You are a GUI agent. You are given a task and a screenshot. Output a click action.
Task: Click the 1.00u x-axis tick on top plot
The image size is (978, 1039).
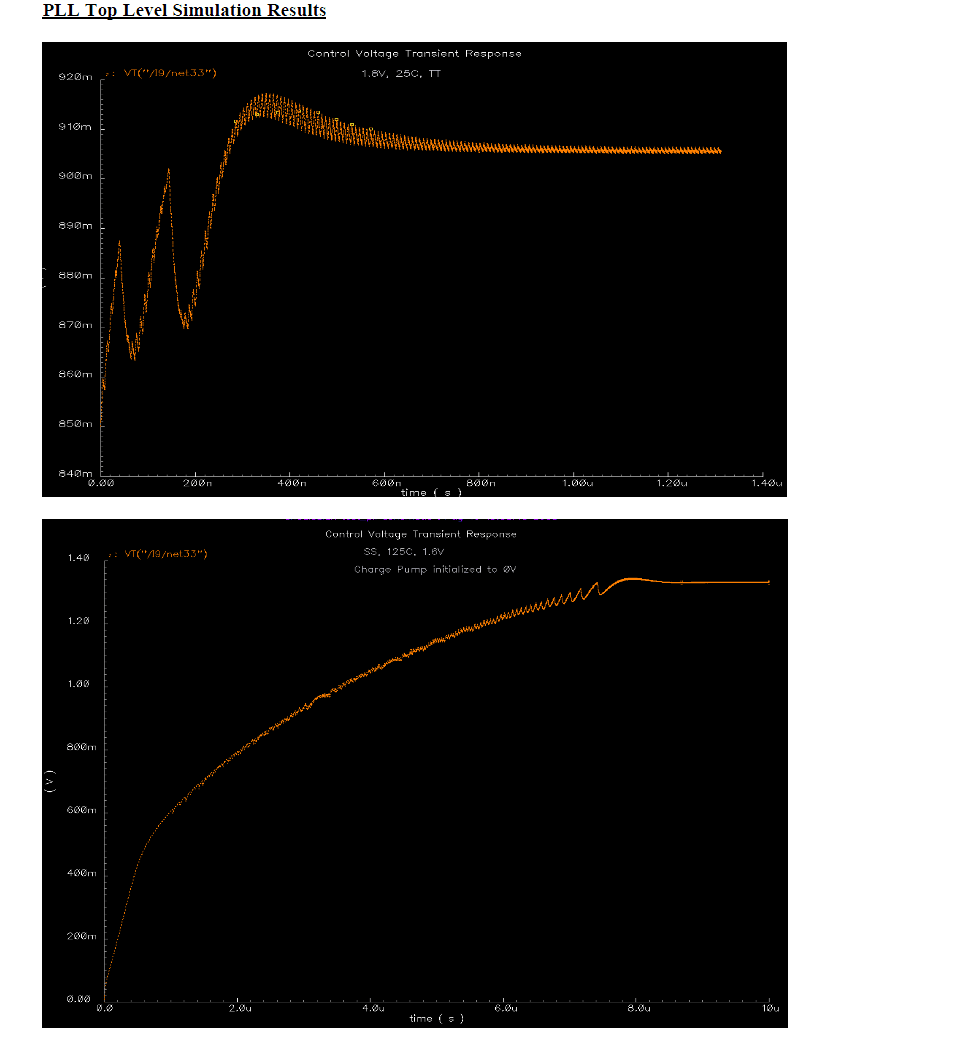[x=578, y=483]
